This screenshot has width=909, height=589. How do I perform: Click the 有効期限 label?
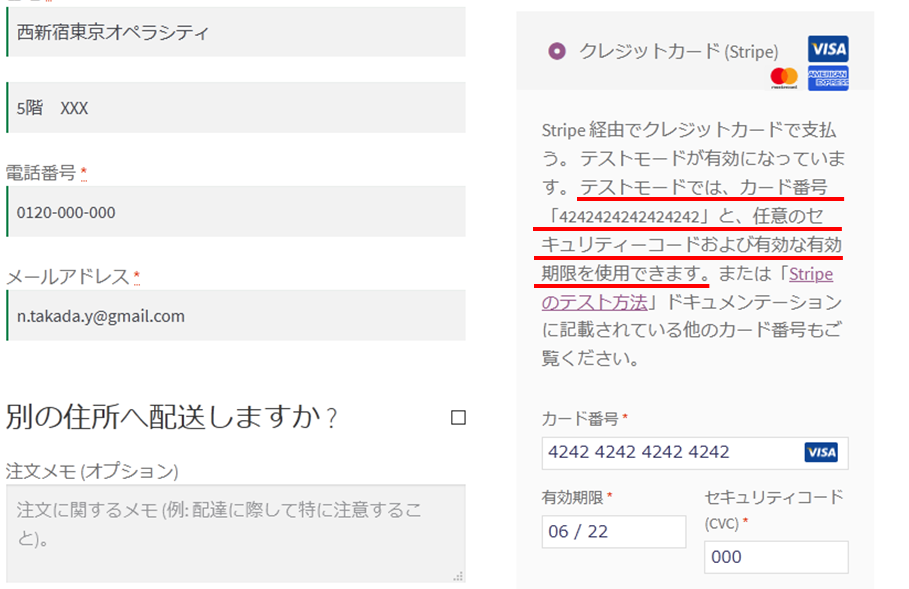click(x=572, y=497)
